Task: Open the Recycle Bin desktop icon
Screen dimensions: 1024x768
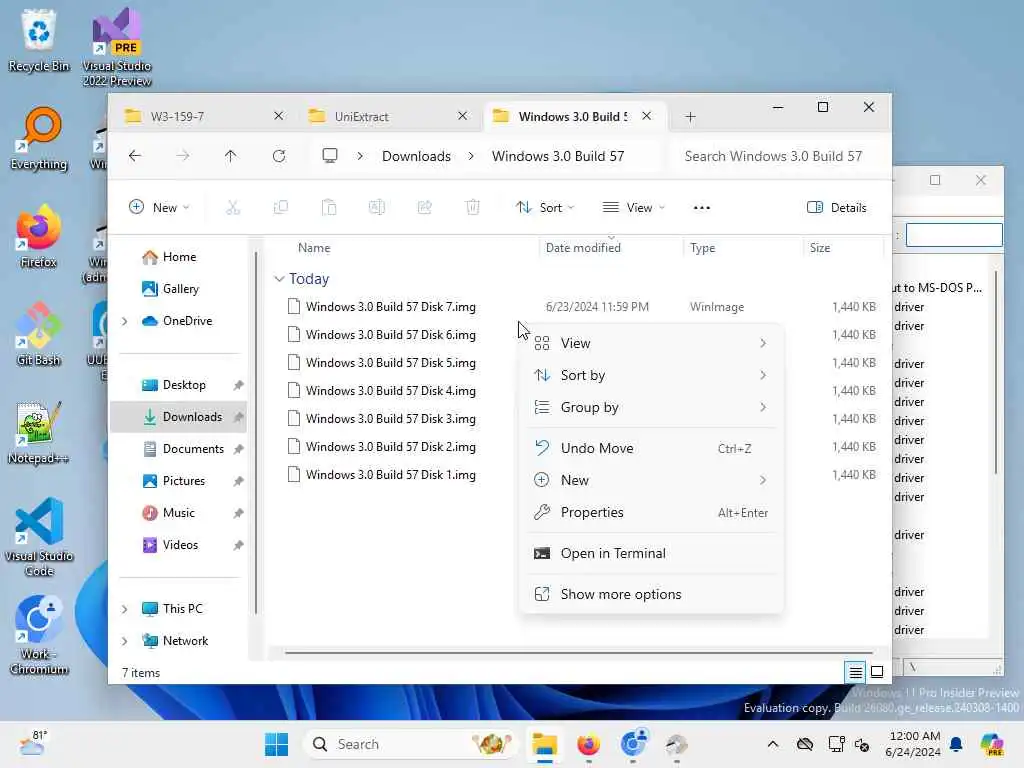Action: coord(39,40)
